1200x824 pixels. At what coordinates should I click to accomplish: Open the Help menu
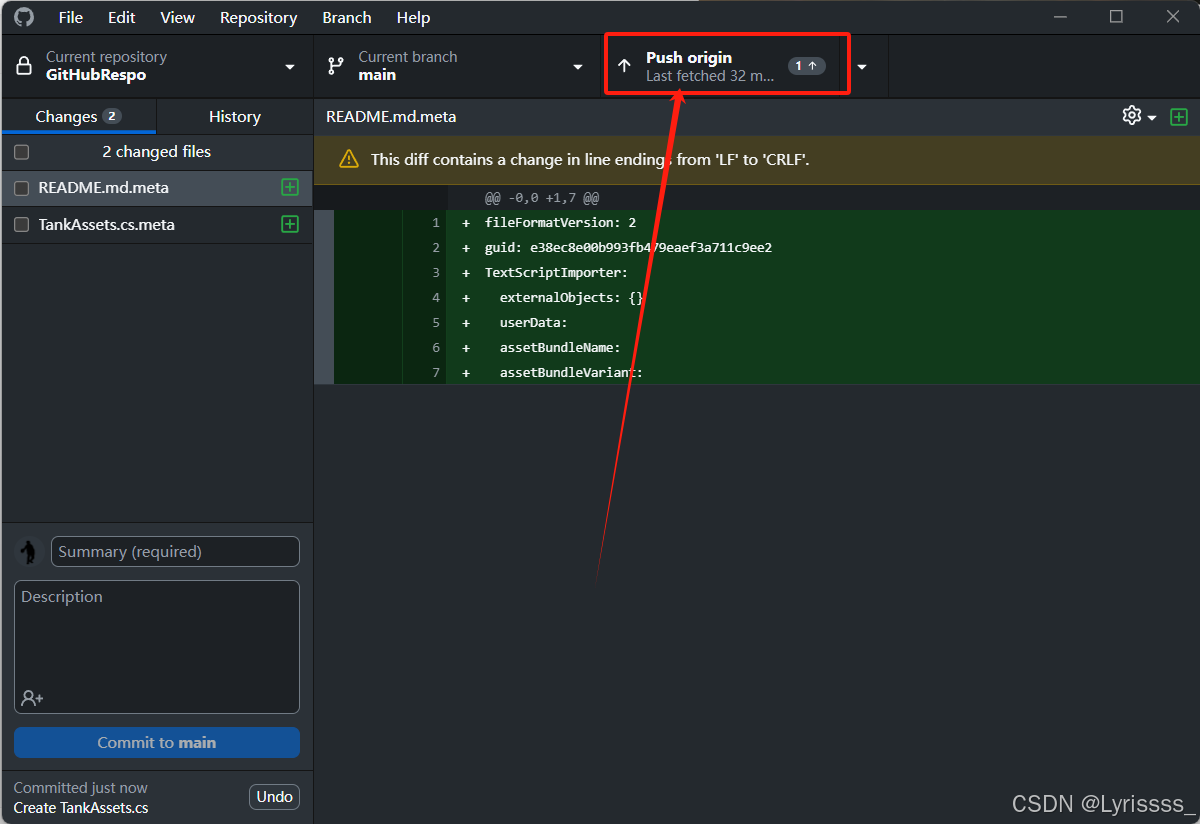(413, 18)
